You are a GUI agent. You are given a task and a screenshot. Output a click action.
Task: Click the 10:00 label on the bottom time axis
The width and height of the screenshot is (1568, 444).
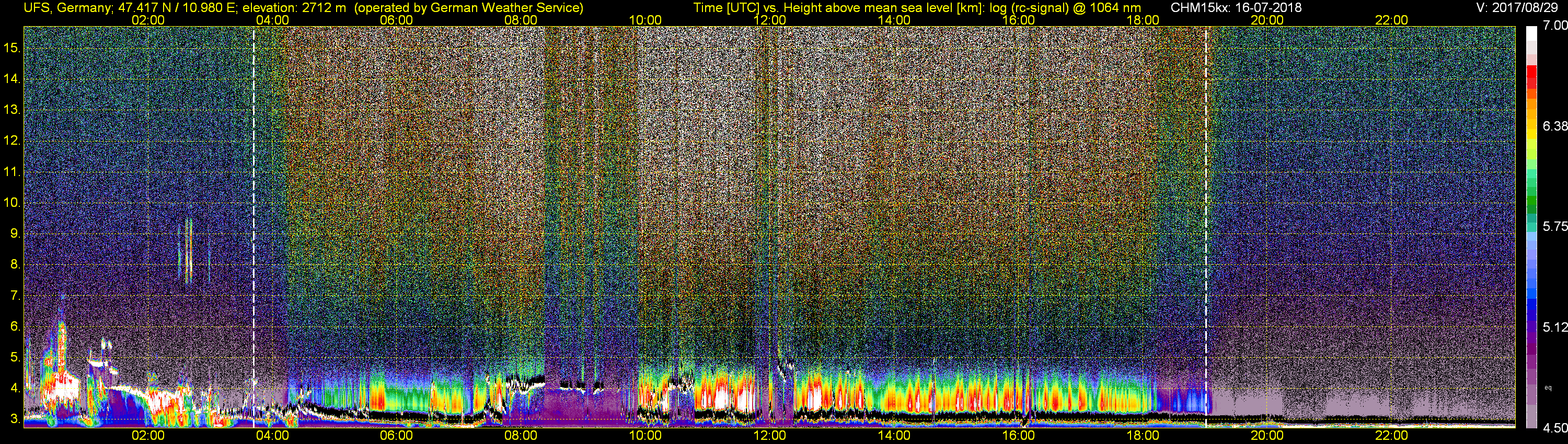pyautogui.click(x=645, y=436)
